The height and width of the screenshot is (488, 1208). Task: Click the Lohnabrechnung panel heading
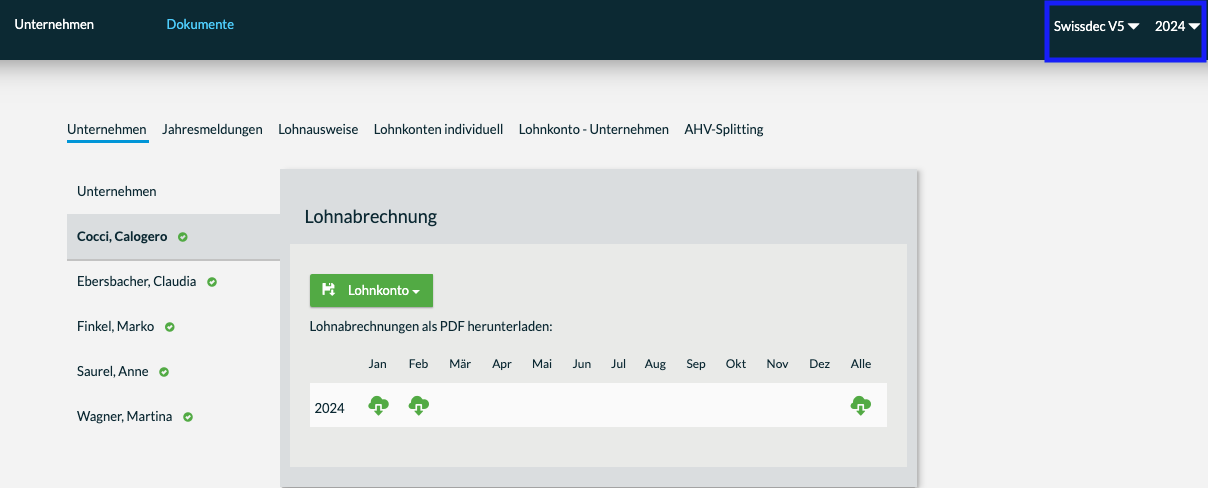[x=371, y=216]
